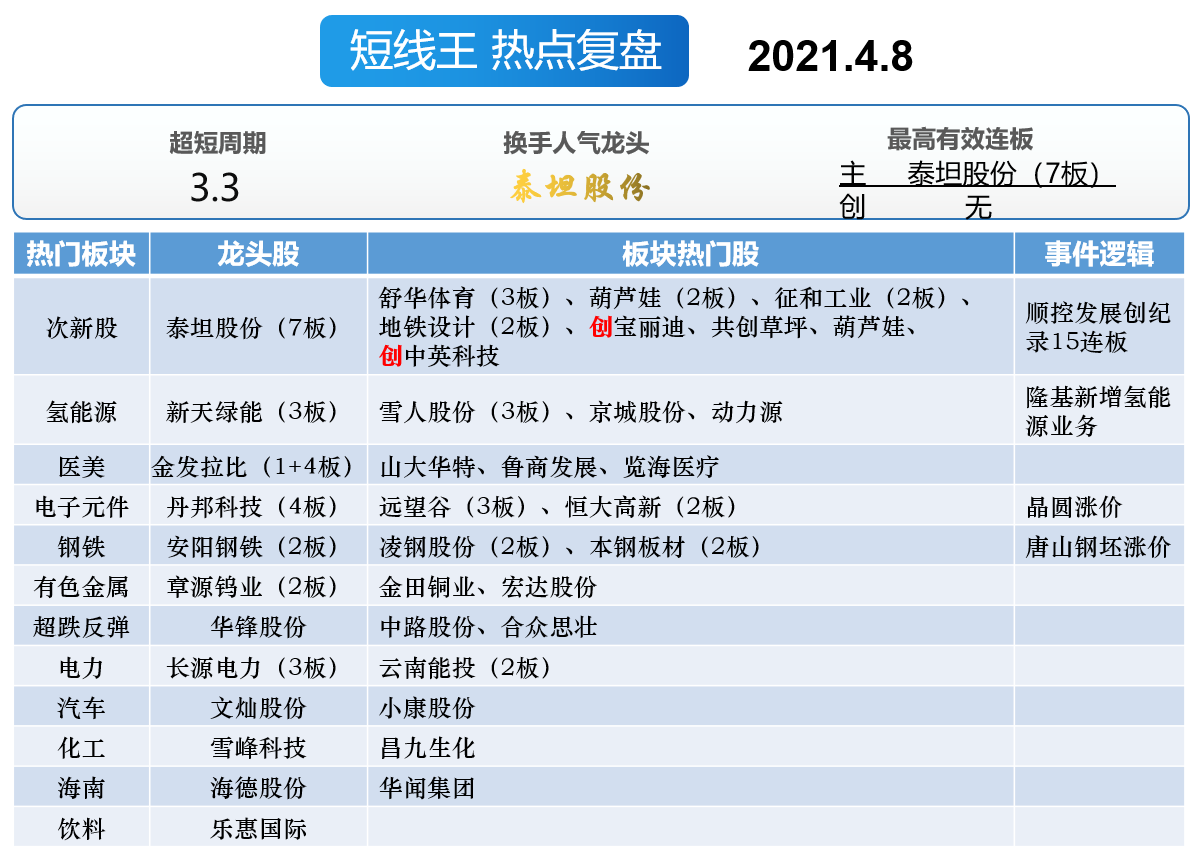Click the 龙头股 column header
The image size is (1199, 858).
click(x=258, y=254)
